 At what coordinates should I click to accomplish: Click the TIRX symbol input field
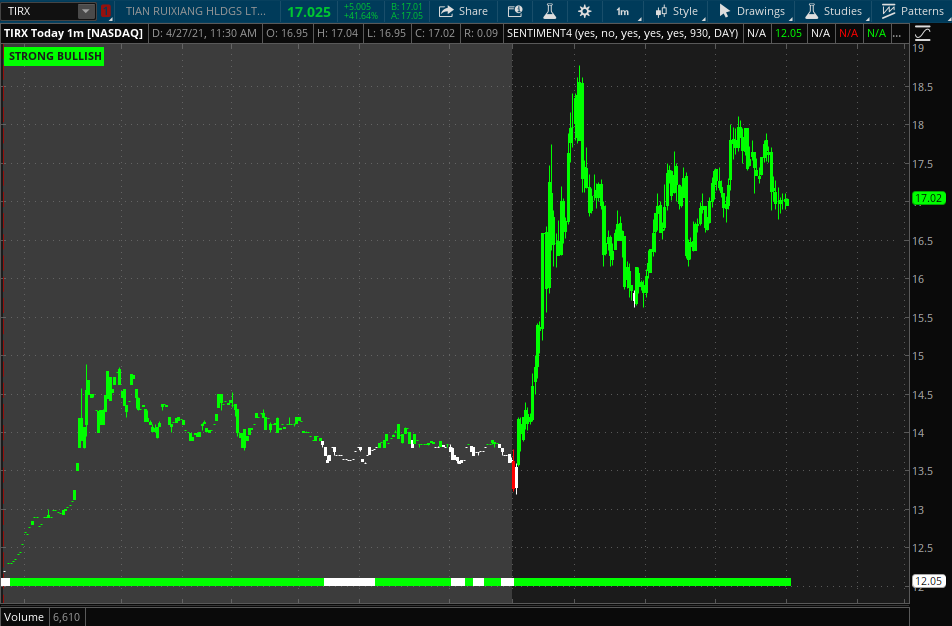[40, 11]
